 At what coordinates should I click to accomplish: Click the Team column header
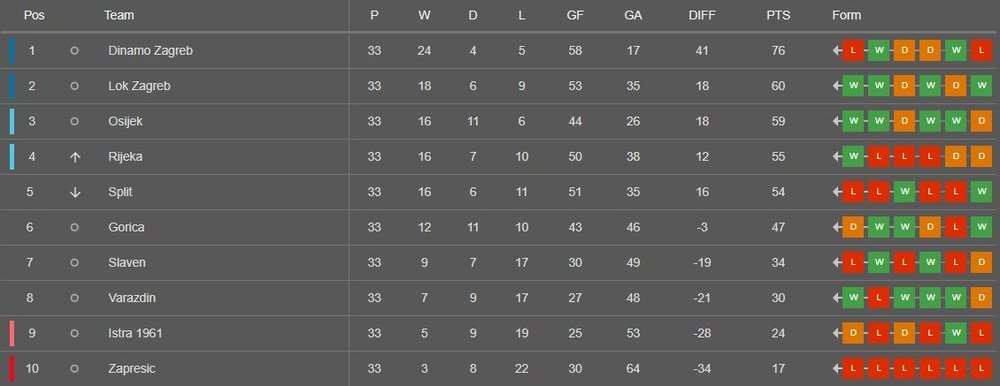[119, 15]
